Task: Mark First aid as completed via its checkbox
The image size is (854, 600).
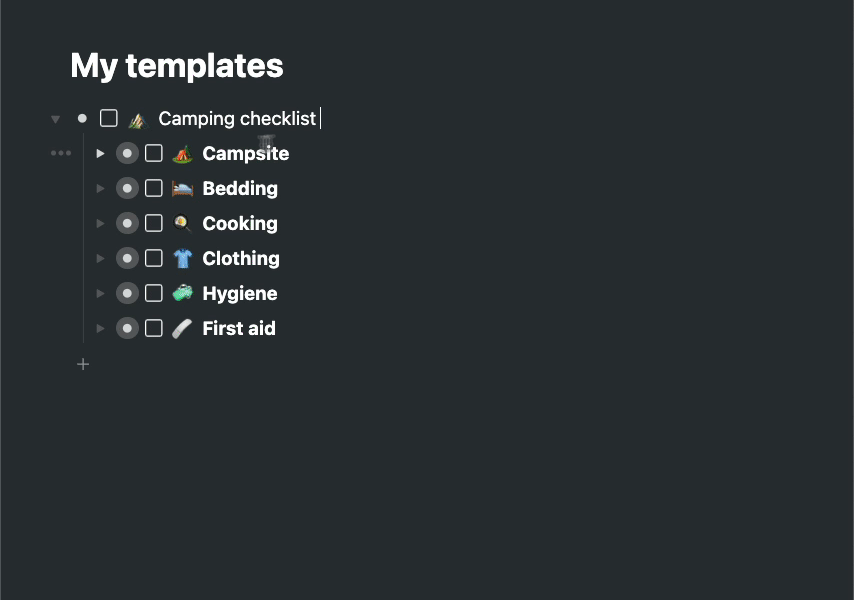Action: click(x=153, y=328)
